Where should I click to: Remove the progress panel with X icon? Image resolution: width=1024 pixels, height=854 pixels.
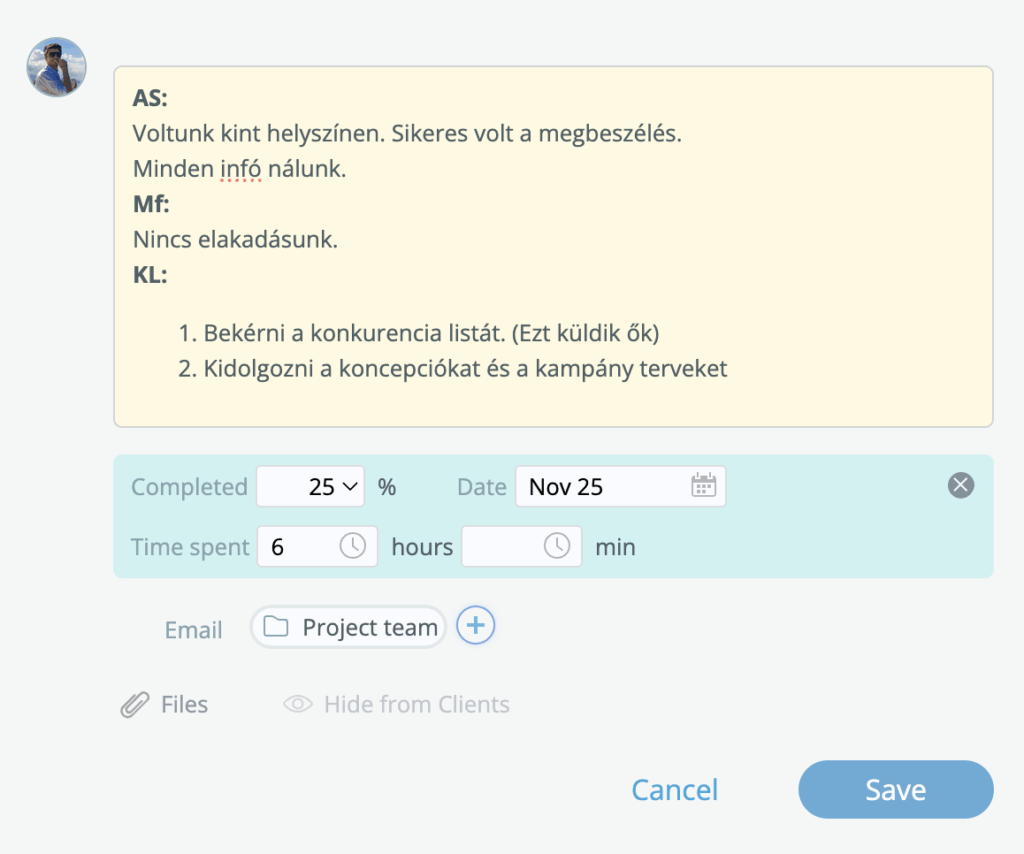coord(960,486)
